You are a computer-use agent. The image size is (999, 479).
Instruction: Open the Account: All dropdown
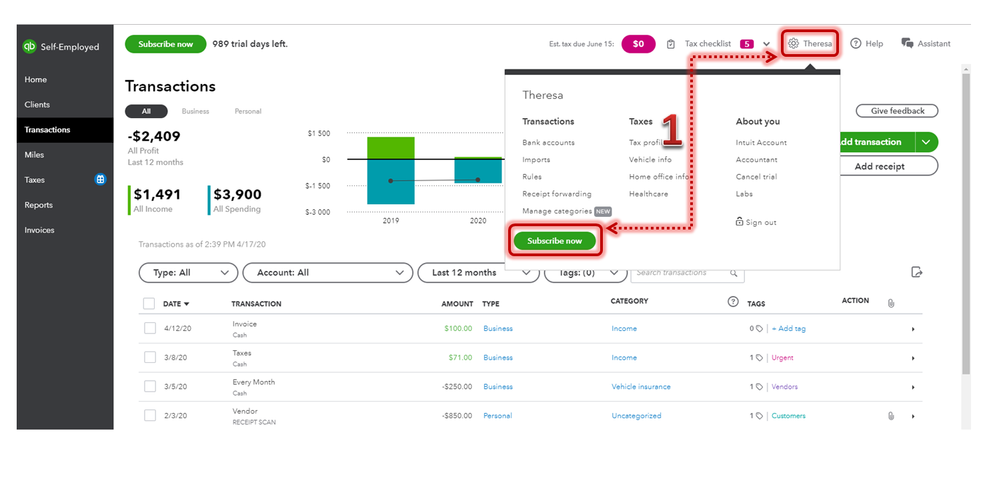coord(327,273)
